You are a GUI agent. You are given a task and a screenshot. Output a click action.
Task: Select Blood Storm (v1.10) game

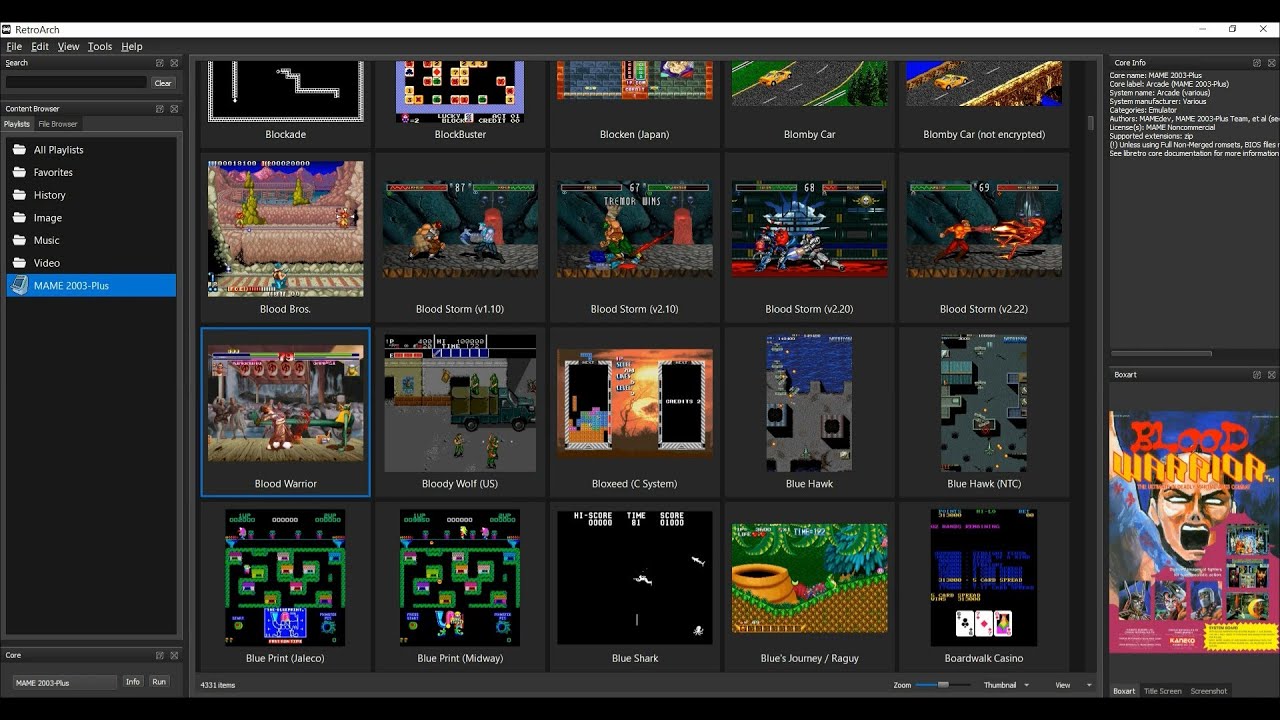(x=460, y=237)
